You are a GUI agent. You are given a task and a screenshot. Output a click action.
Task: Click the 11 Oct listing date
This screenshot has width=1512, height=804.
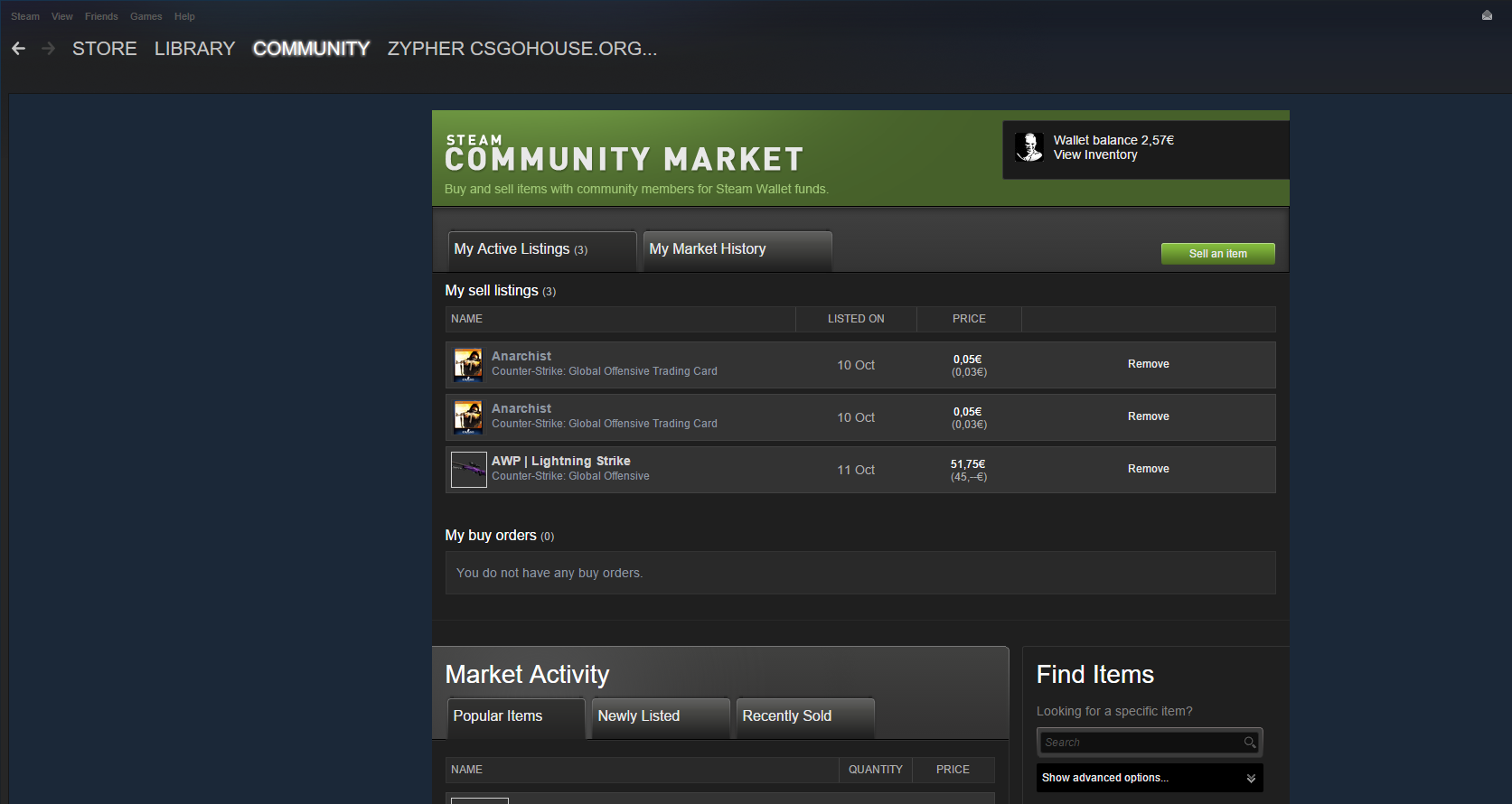tap(856, 470)
